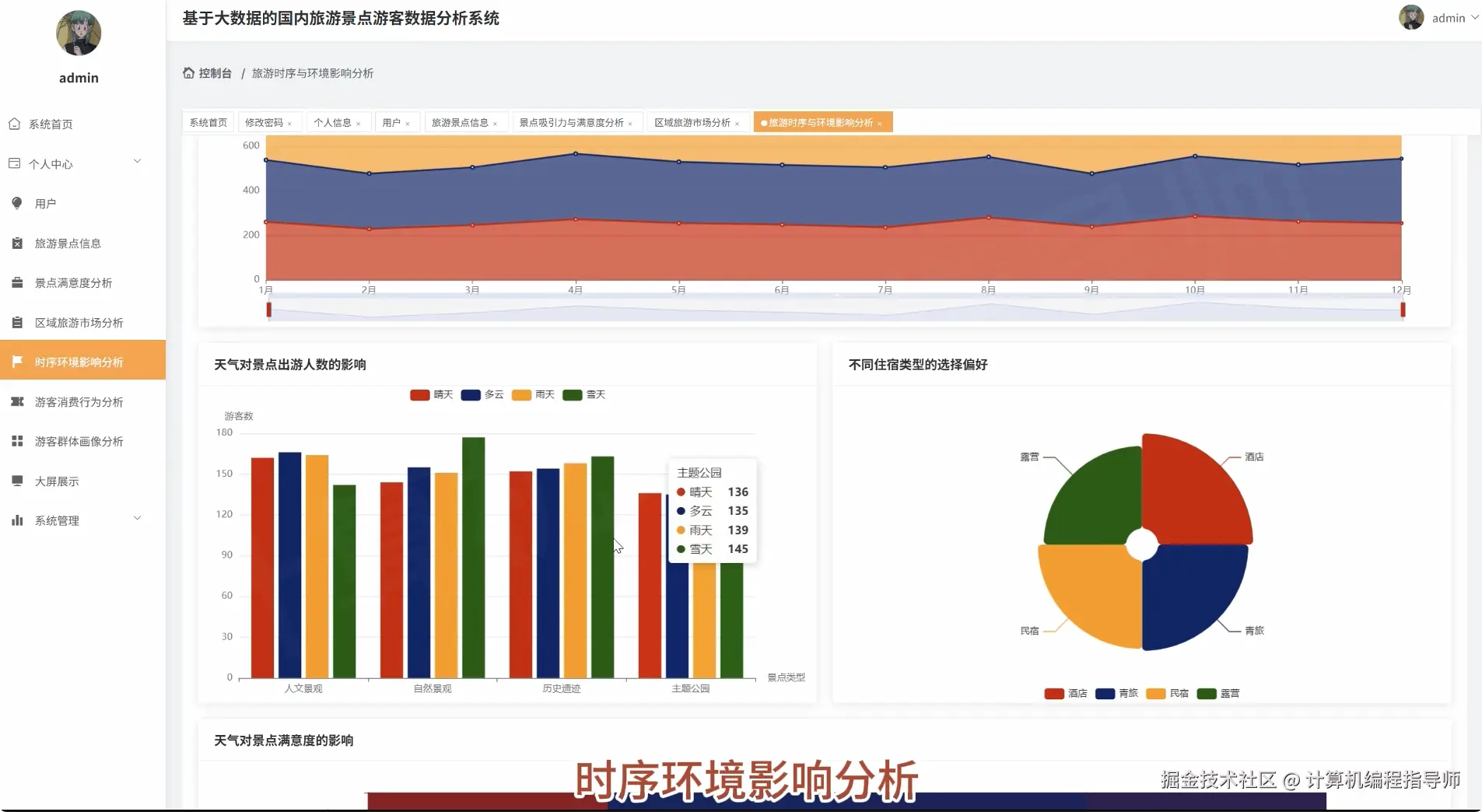Screen dimensions: 1482x812
Task: Close the 修改密码 tab
Action: tap(289, 122)
